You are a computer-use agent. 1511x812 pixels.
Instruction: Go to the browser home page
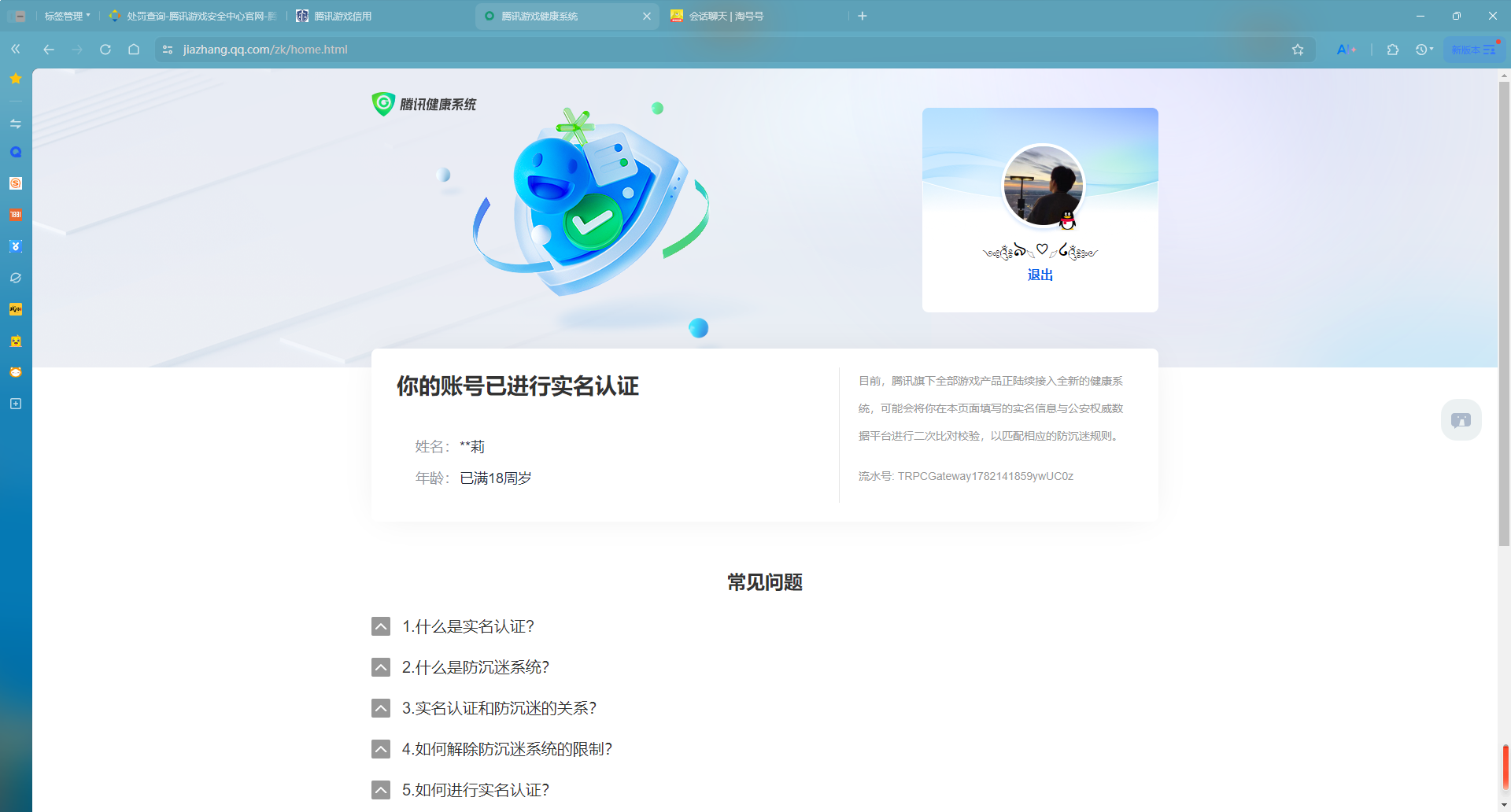click(x=134, y=49)
